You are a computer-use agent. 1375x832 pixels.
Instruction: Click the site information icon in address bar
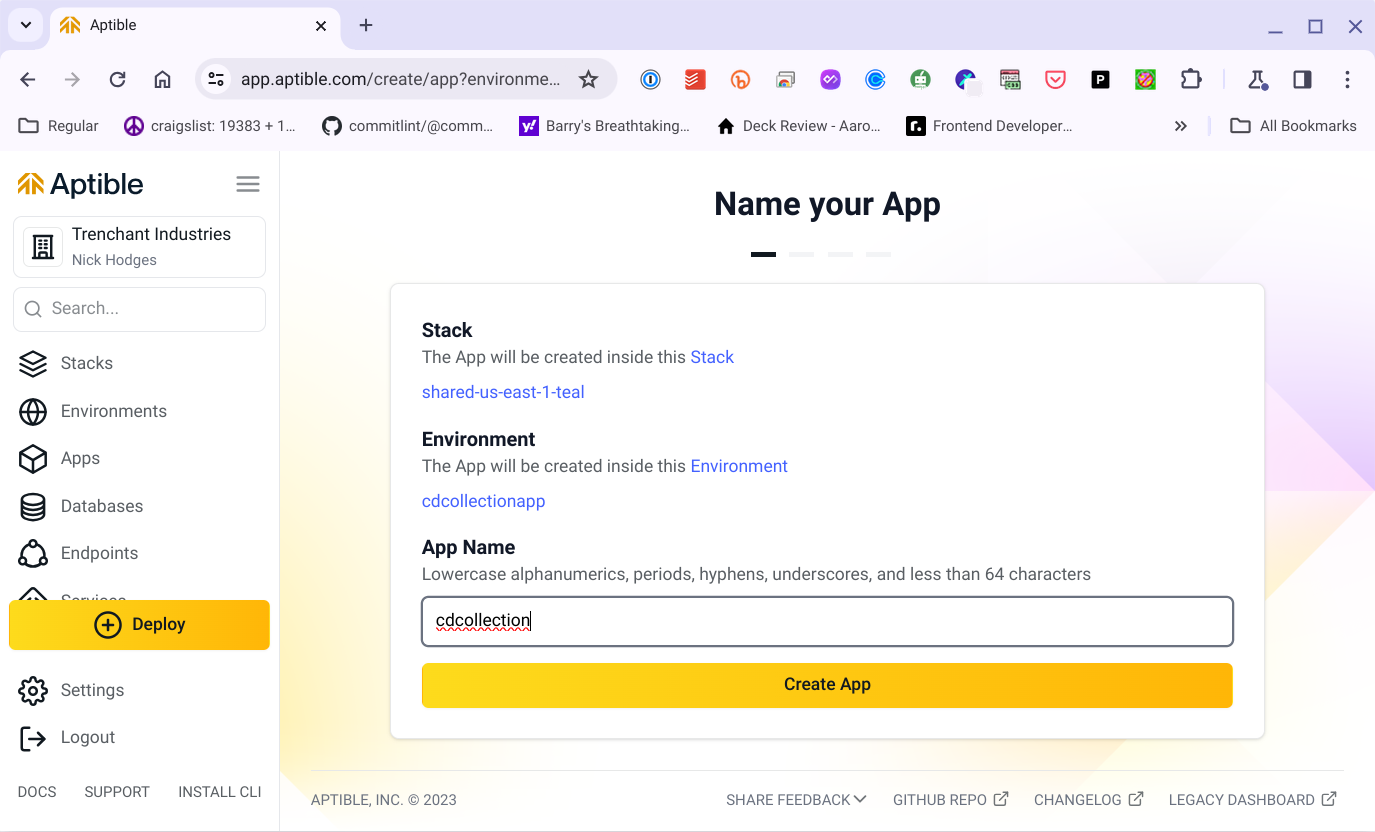click(216, 80)
